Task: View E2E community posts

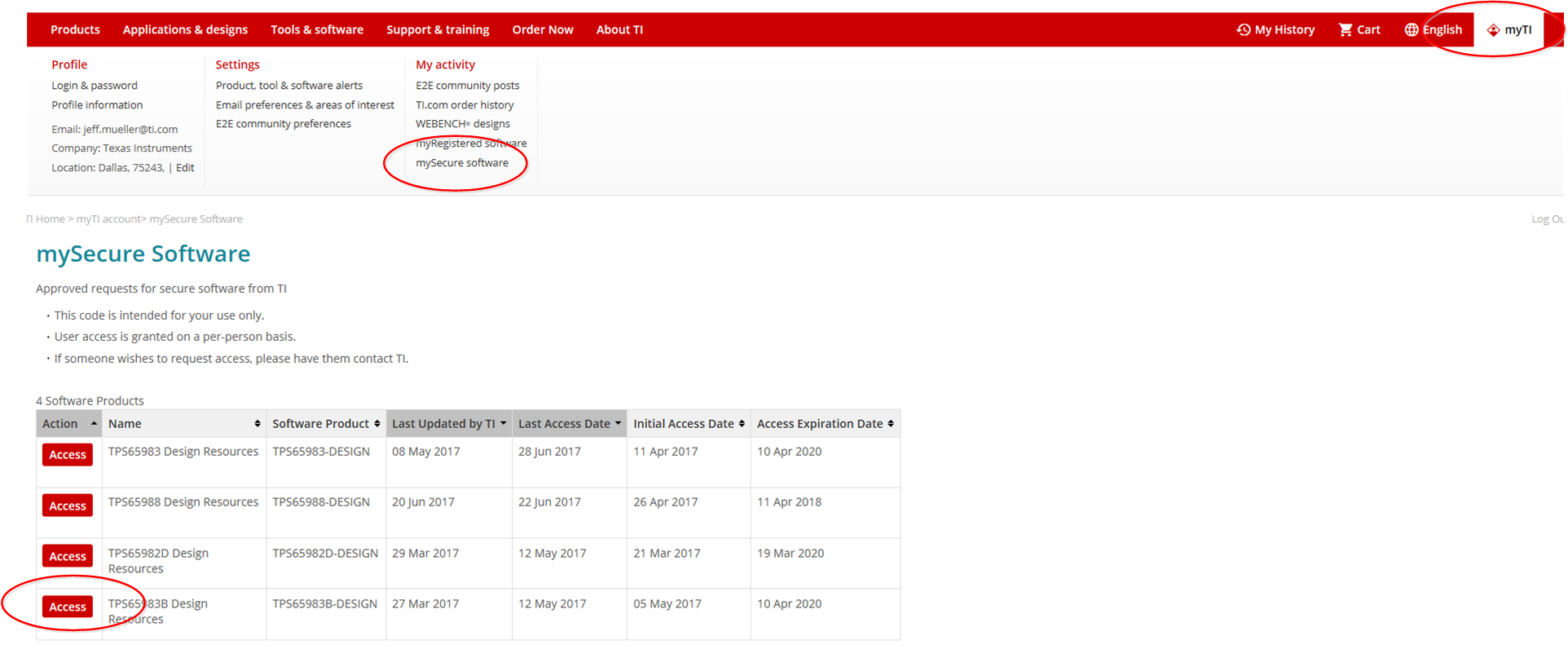Action: coord(468,86)
